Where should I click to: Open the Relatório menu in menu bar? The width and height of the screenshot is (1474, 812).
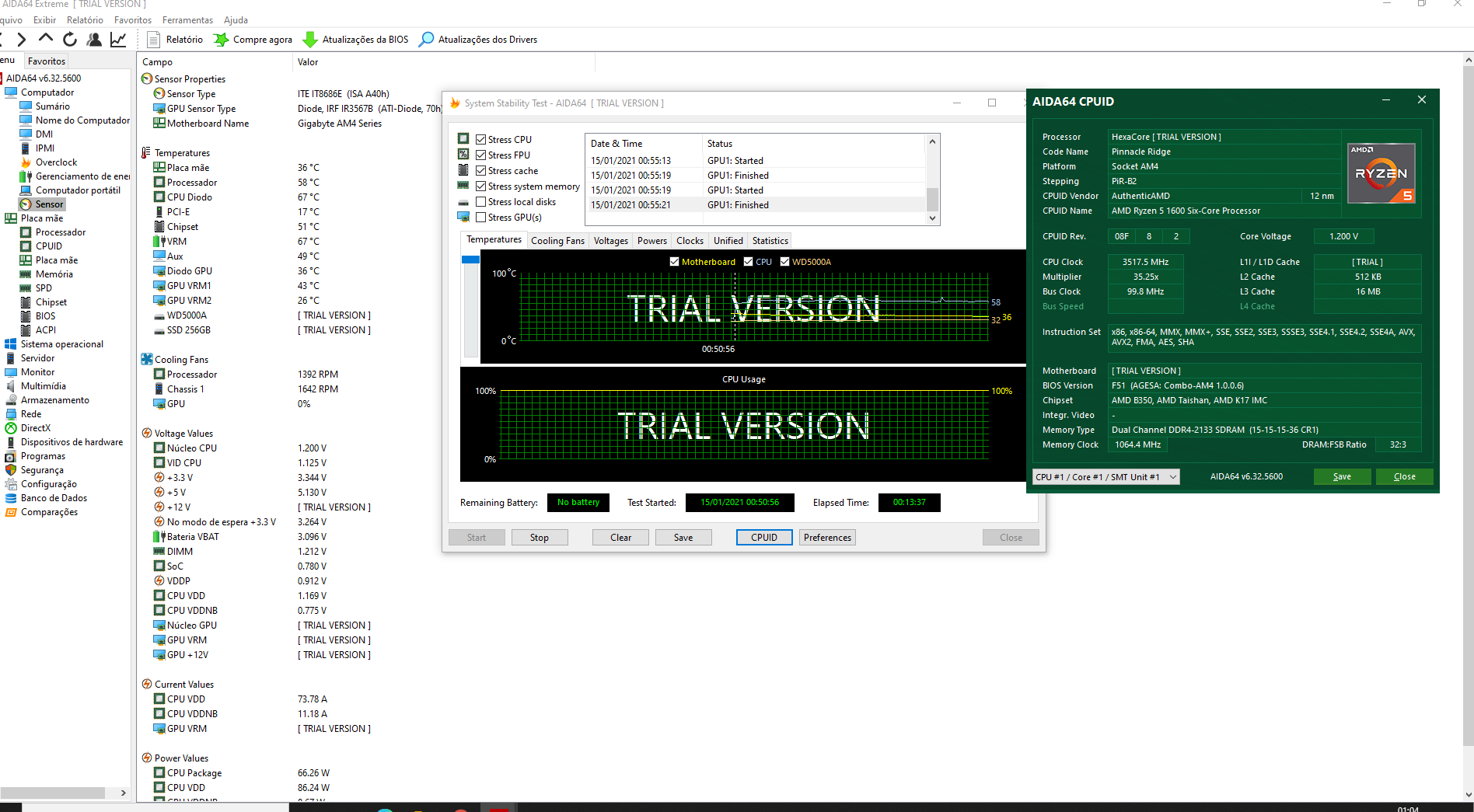pyautogui.click(x=85, y=20)
